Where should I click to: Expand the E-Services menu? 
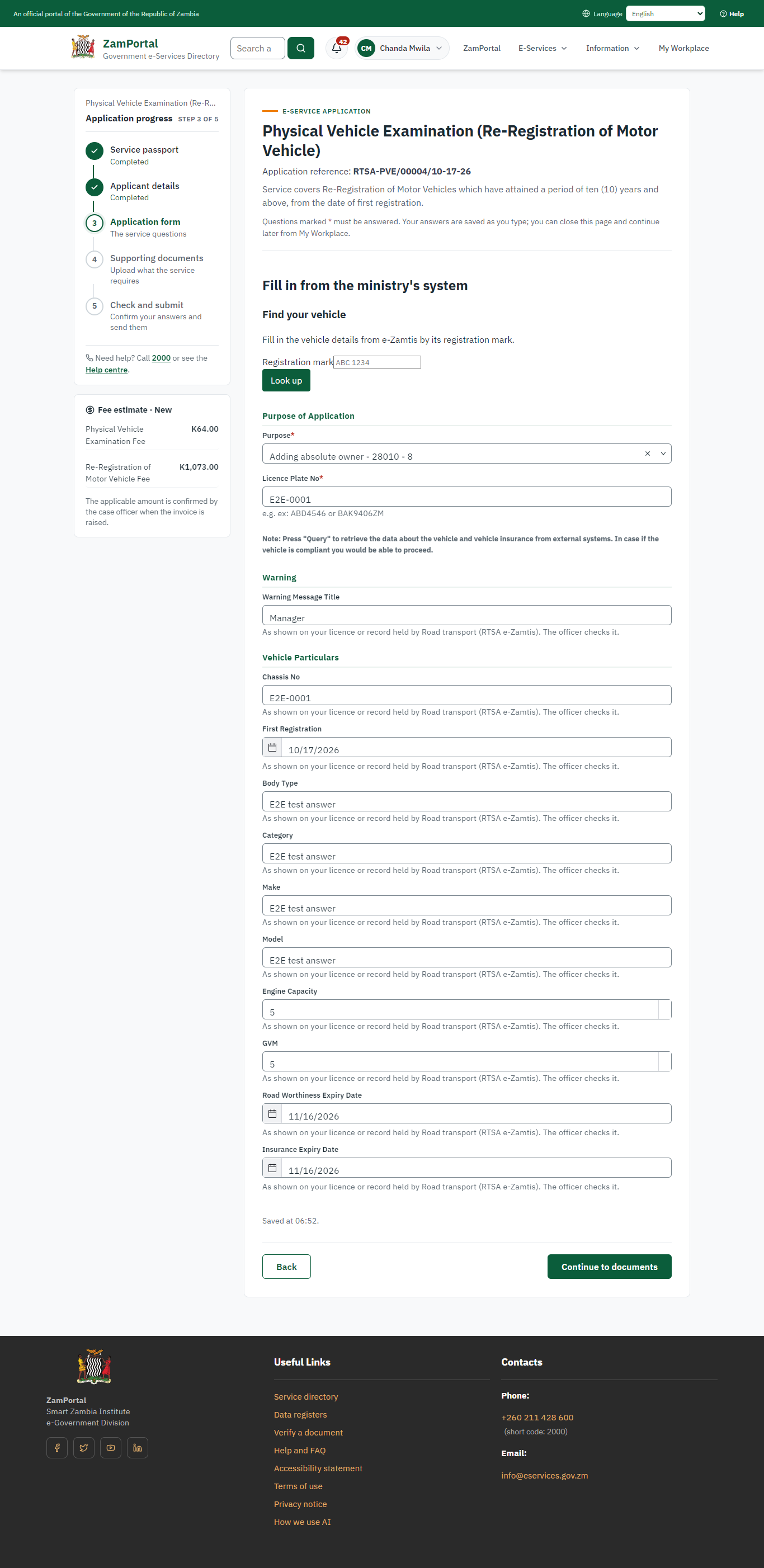point(543,48)
